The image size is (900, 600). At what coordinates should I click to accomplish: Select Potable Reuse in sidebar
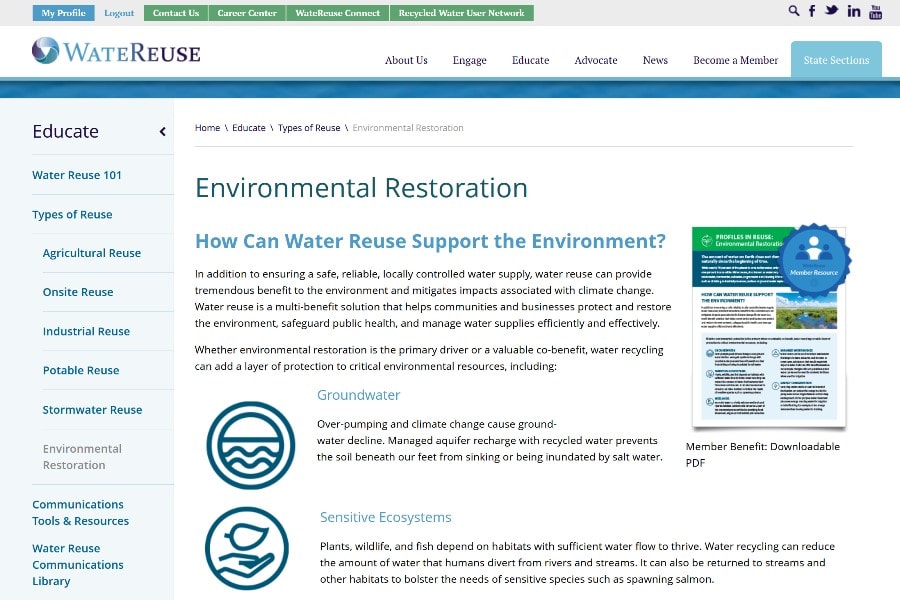click(81, 370)
